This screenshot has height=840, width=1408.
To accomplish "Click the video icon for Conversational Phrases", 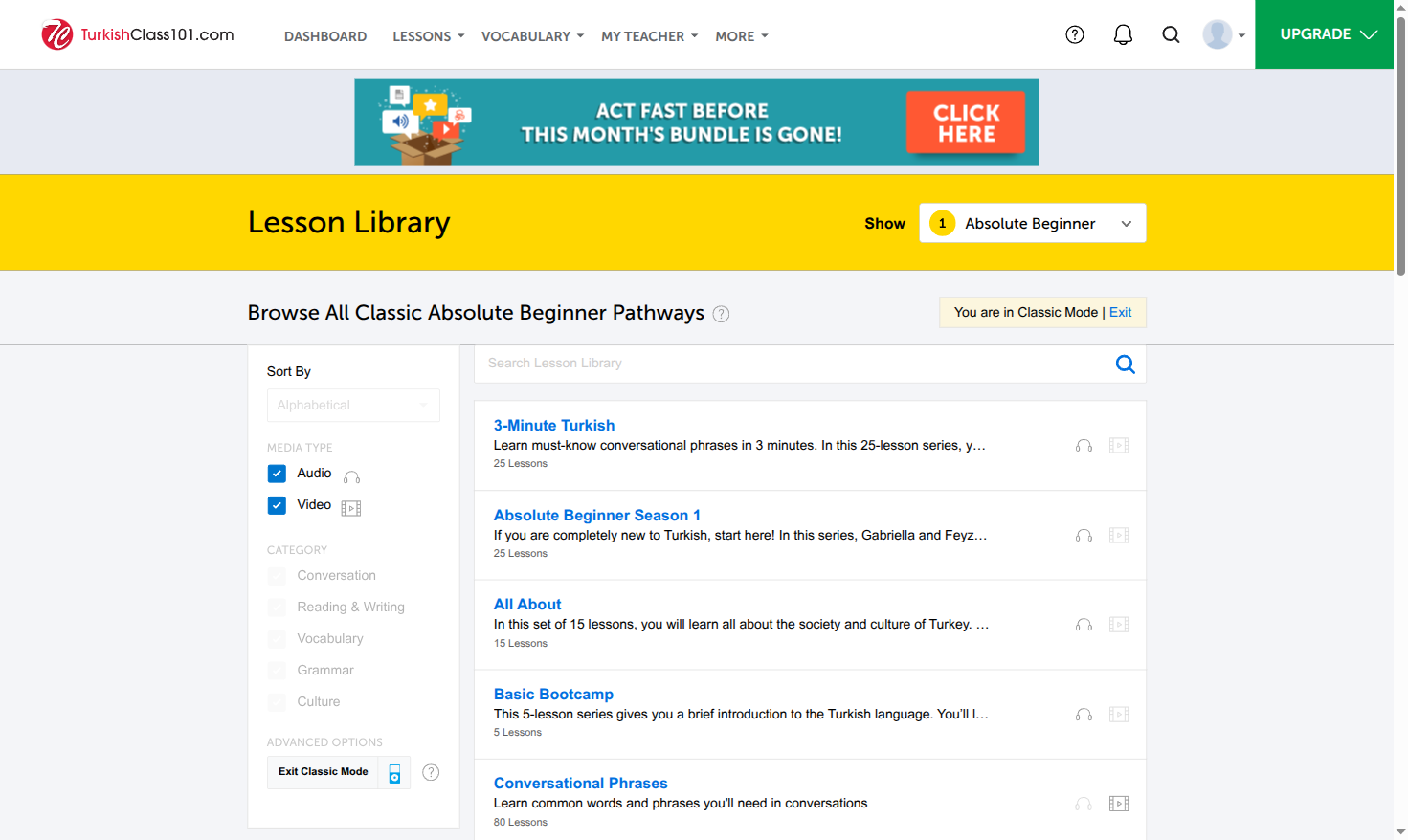I will tap(1119, 804).
